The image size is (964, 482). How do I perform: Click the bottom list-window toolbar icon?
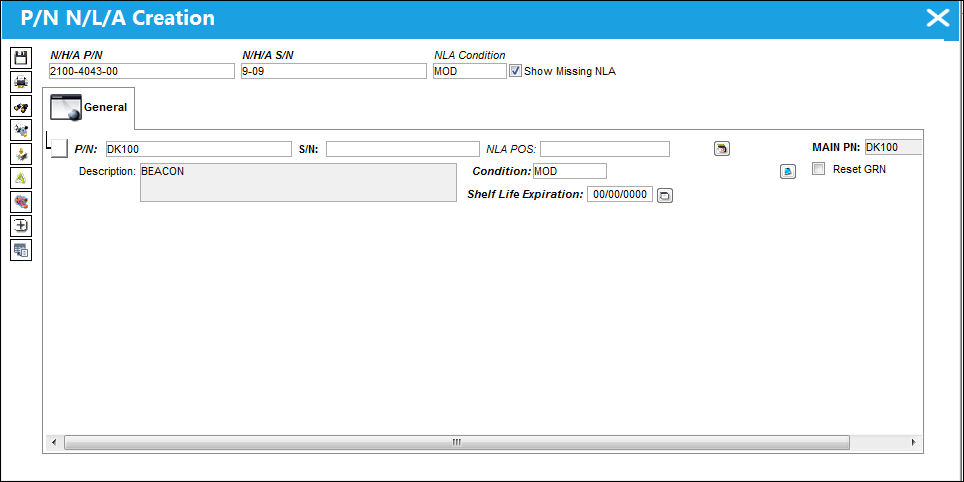coord(21,250)
